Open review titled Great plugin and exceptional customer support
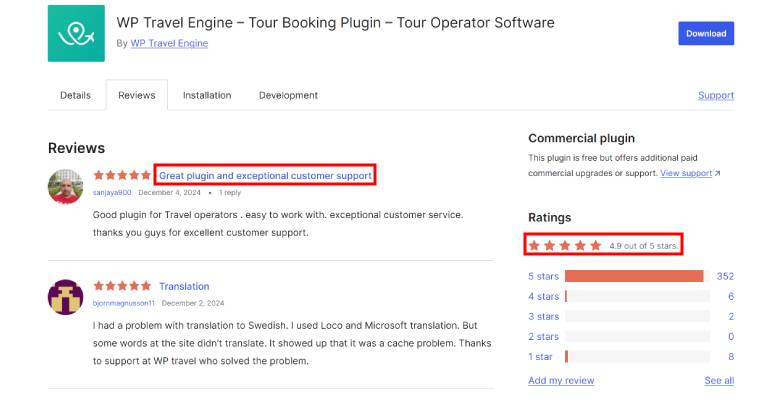This screenshot has height=400, width=782. (x=265, y=176)
